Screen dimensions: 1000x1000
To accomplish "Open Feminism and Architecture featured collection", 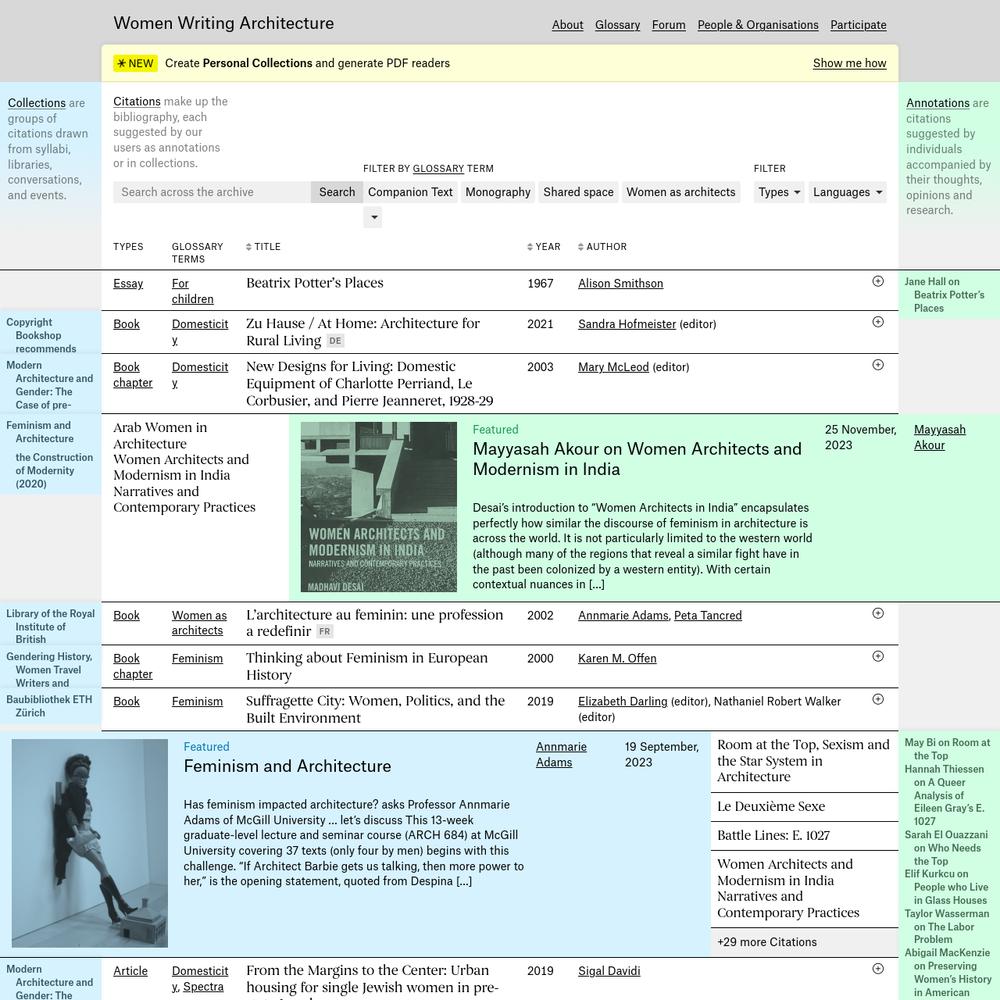I will [287, 766].
